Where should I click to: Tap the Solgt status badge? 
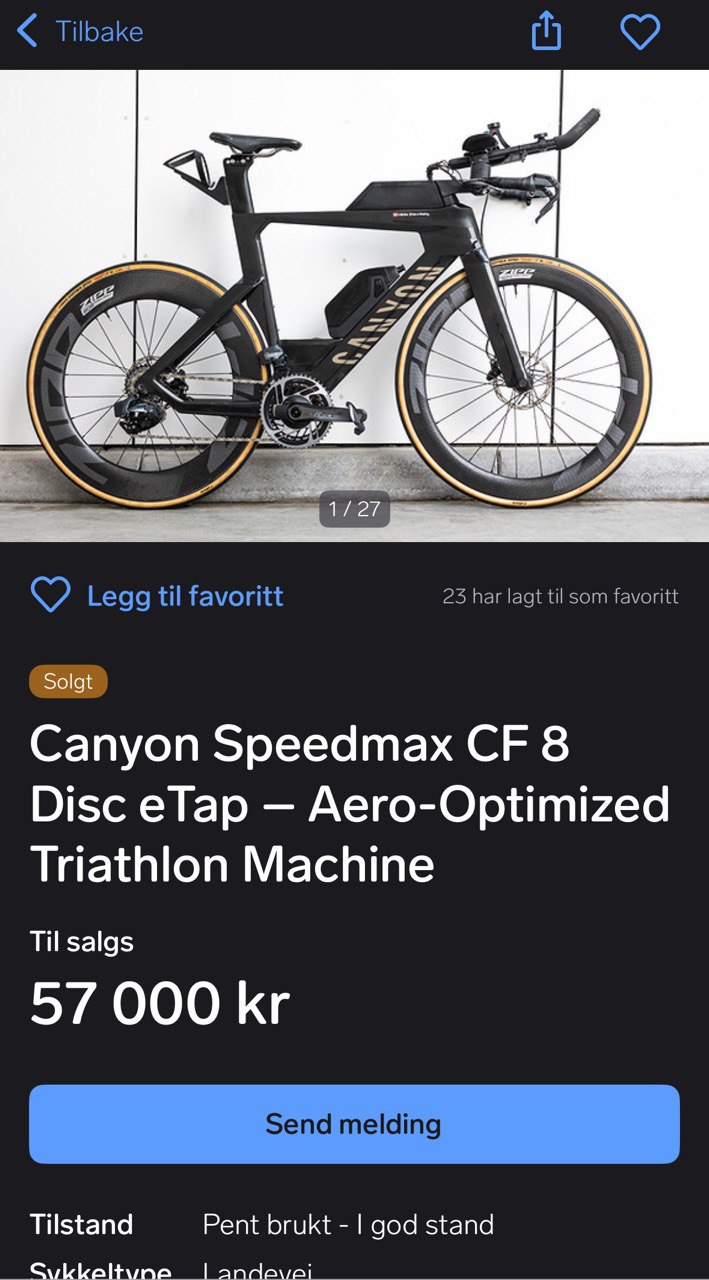pos(68,682)
